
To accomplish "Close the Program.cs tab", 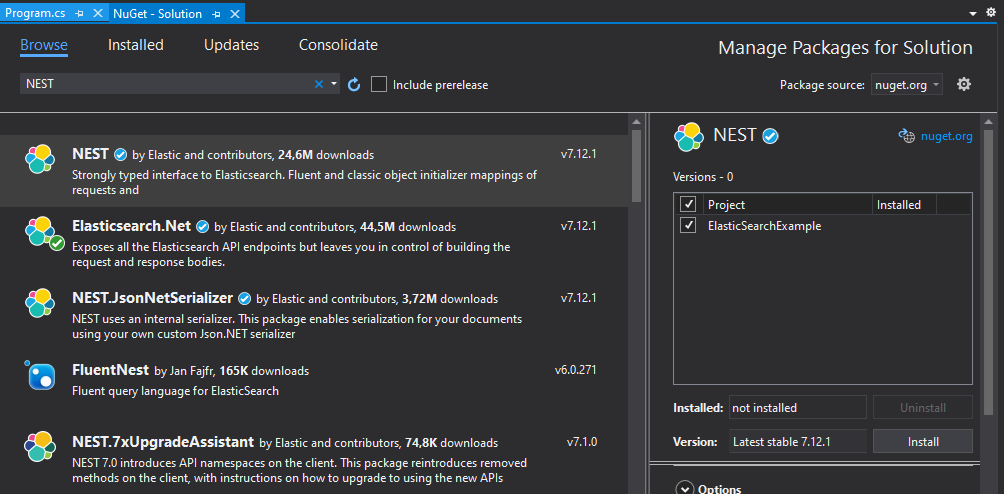I will tap(97, 13).
